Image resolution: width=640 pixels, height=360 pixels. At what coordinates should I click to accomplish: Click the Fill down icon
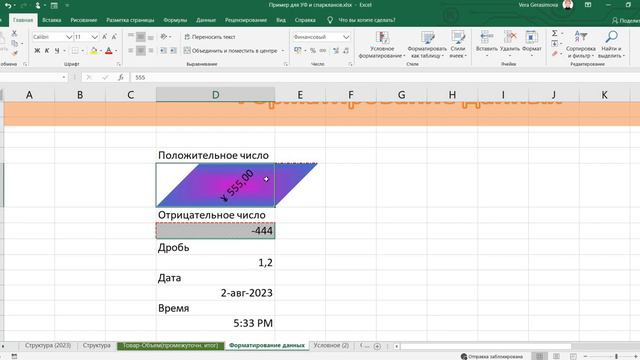point(554,43)
